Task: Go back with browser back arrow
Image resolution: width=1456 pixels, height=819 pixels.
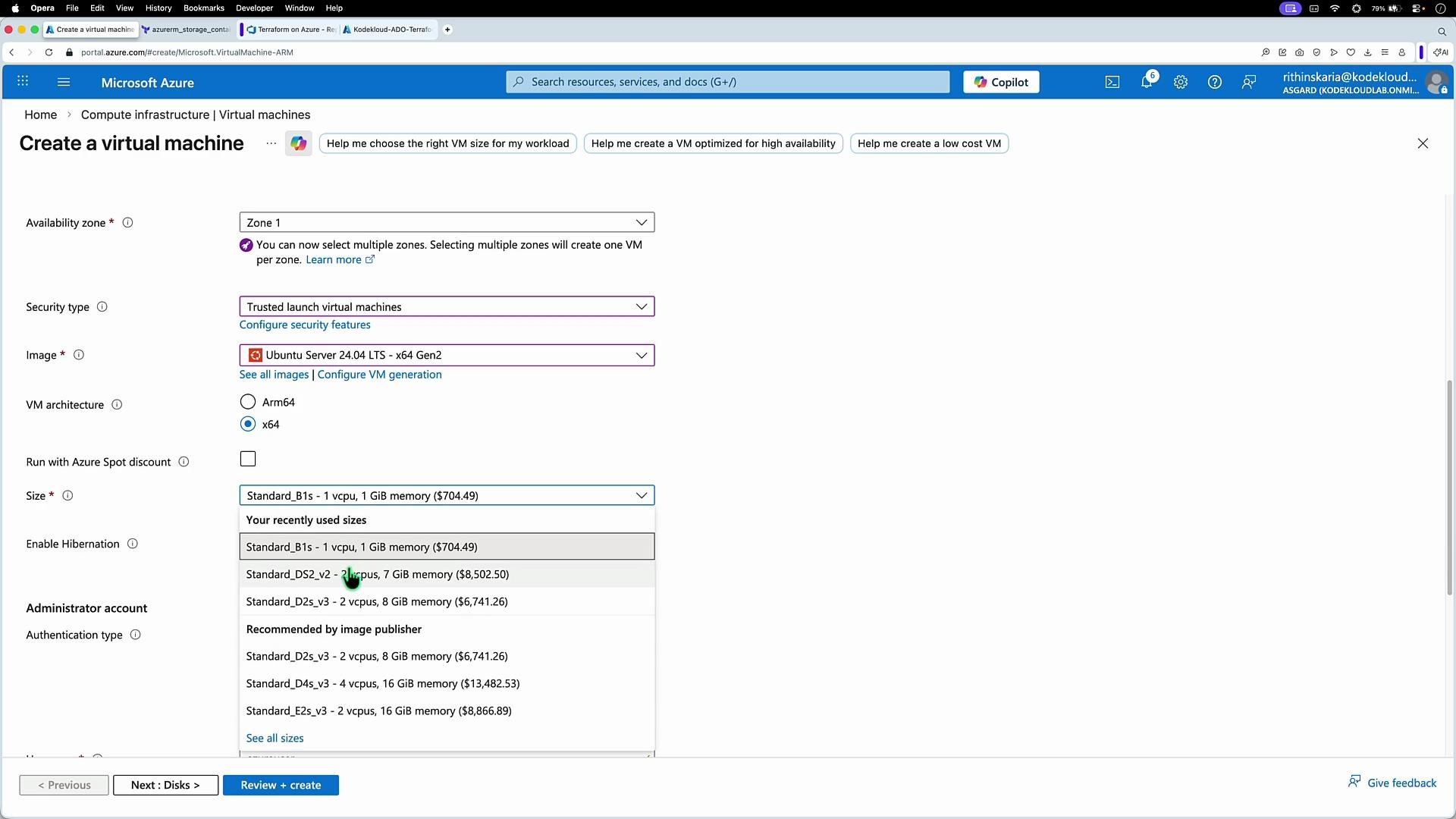Action: pos(11,52)
